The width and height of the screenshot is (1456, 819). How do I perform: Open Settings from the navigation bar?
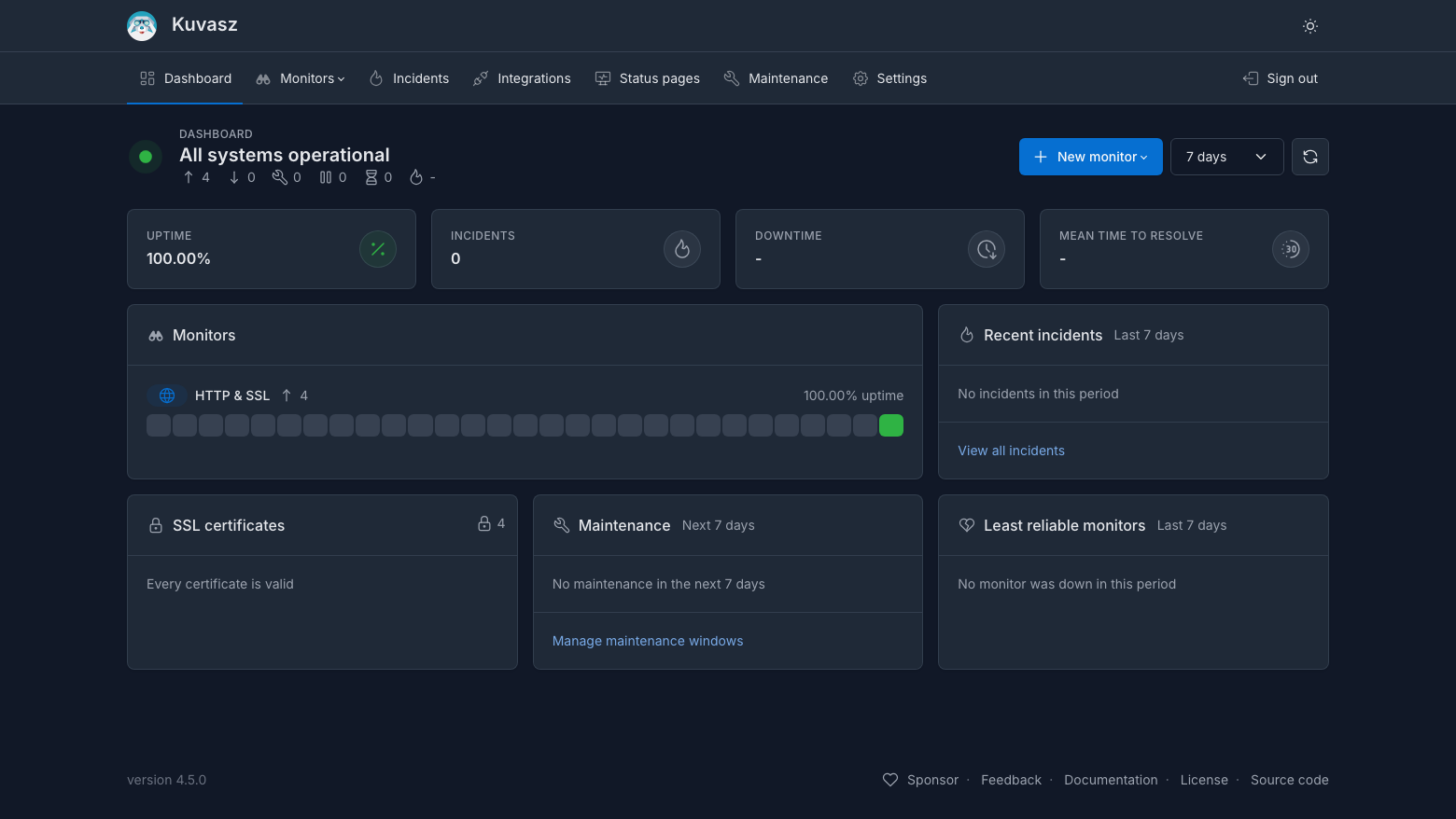889,78
